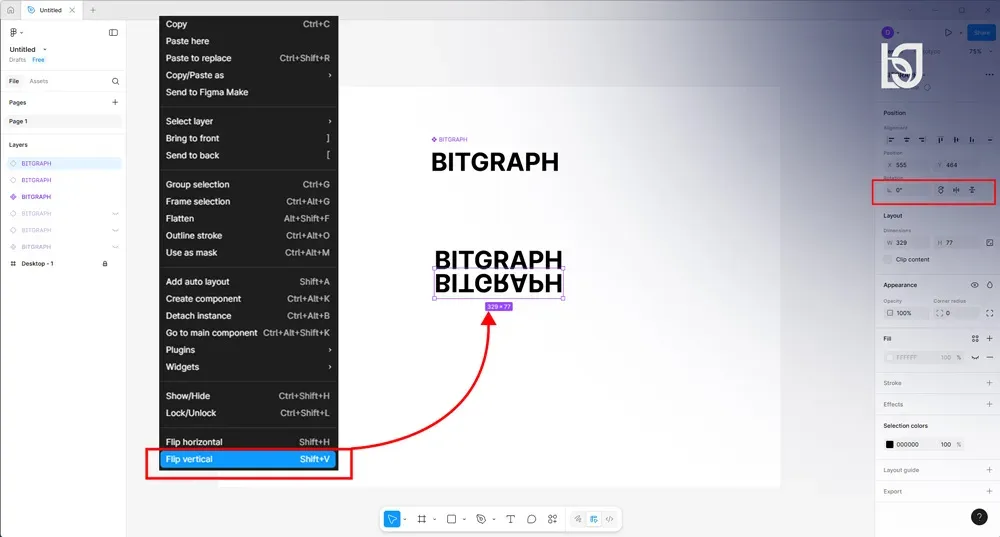Toggle the Clip content checkbox

(888, 260)
